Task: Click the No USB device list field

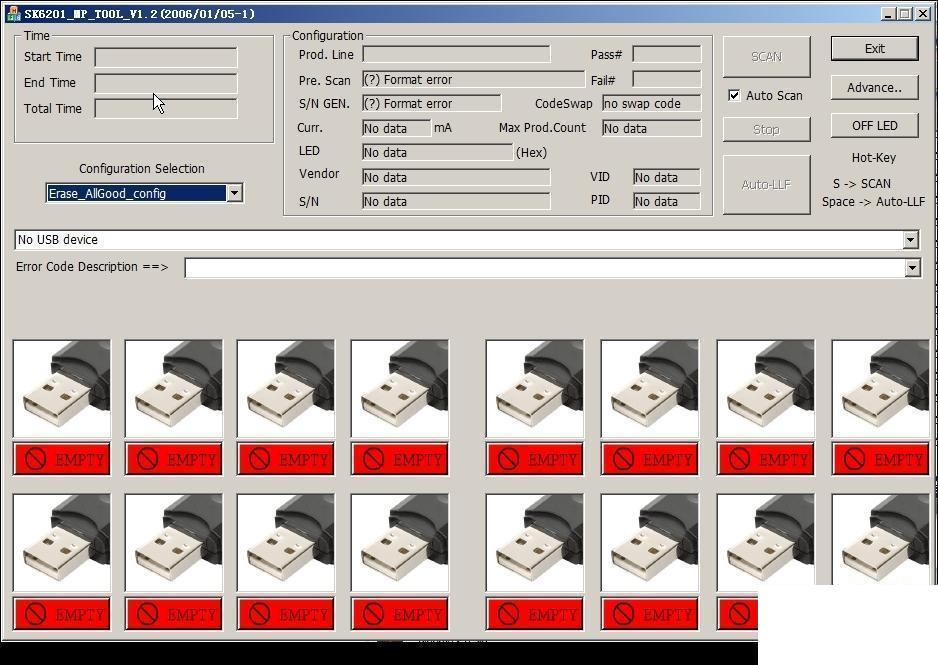Action: (x=458, y=240)
